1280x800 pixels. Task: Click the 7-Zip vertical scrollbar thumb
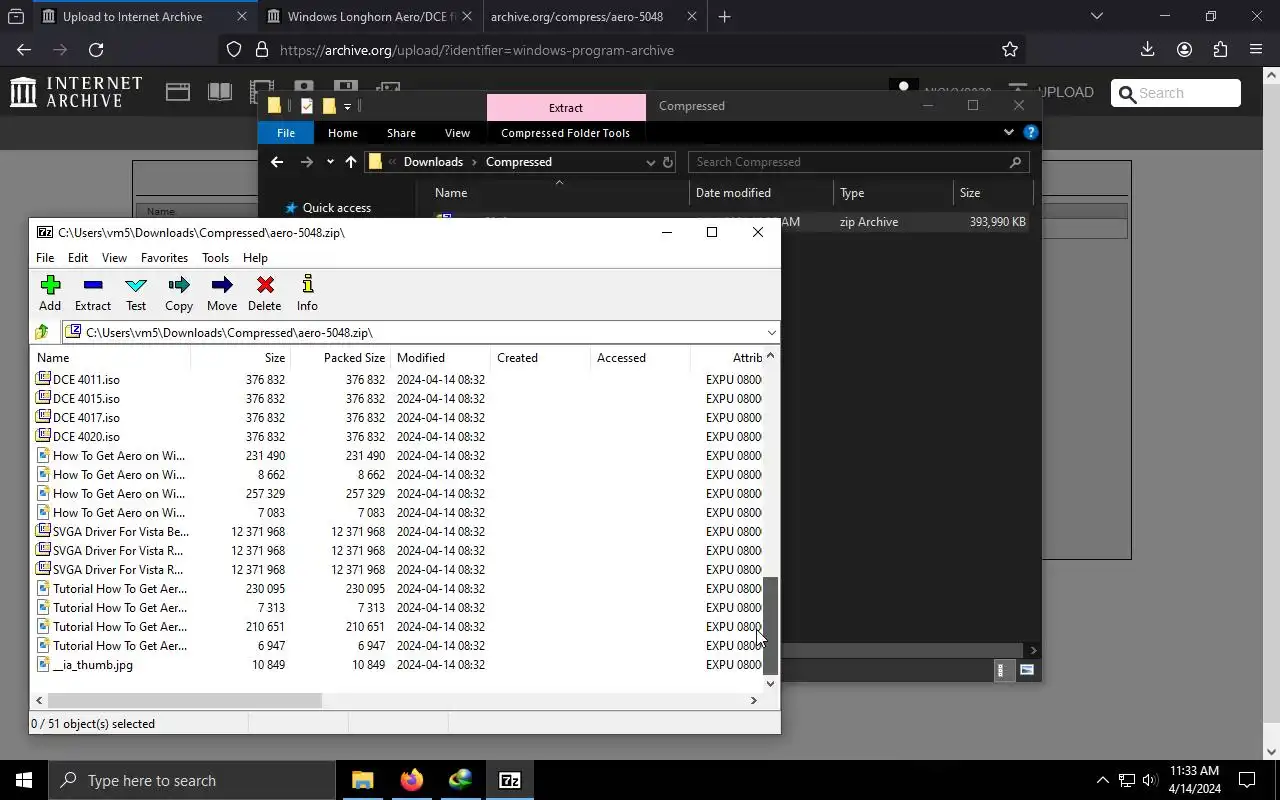770,625
